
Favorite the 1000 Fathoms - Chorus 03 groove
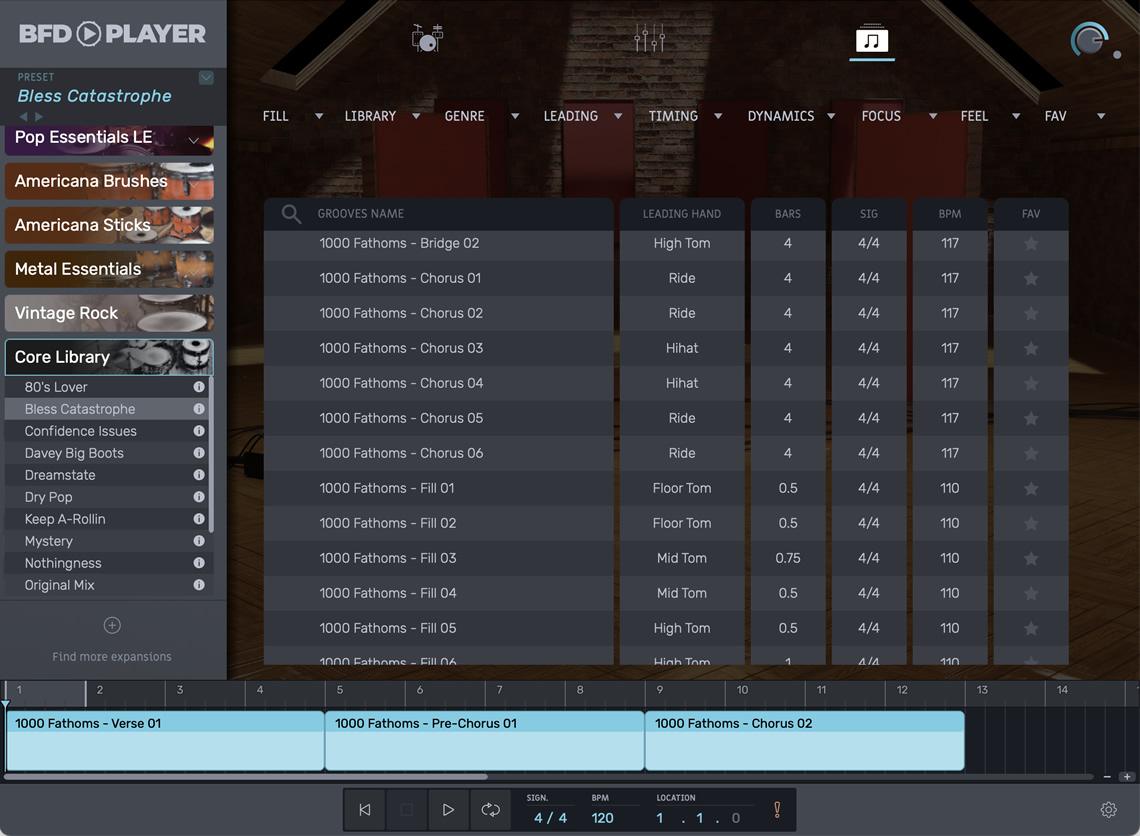(x=1030, y=348)
